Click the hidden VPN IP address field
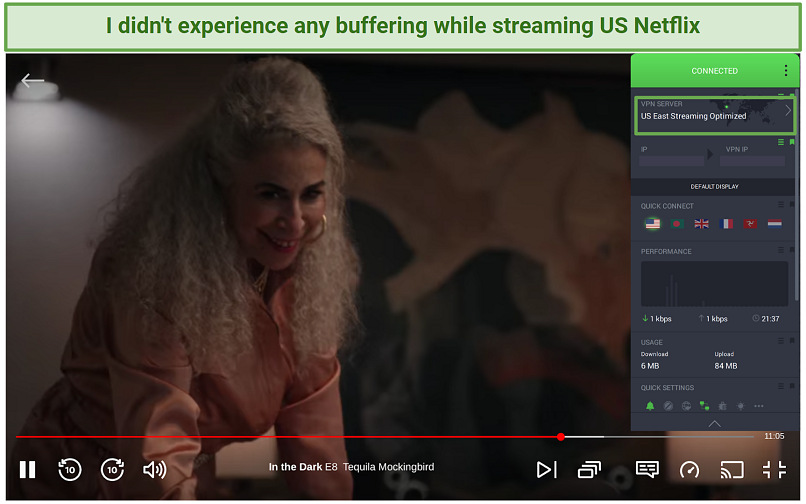This screenshot has height=504, width=806. click(x=752, y=161)
